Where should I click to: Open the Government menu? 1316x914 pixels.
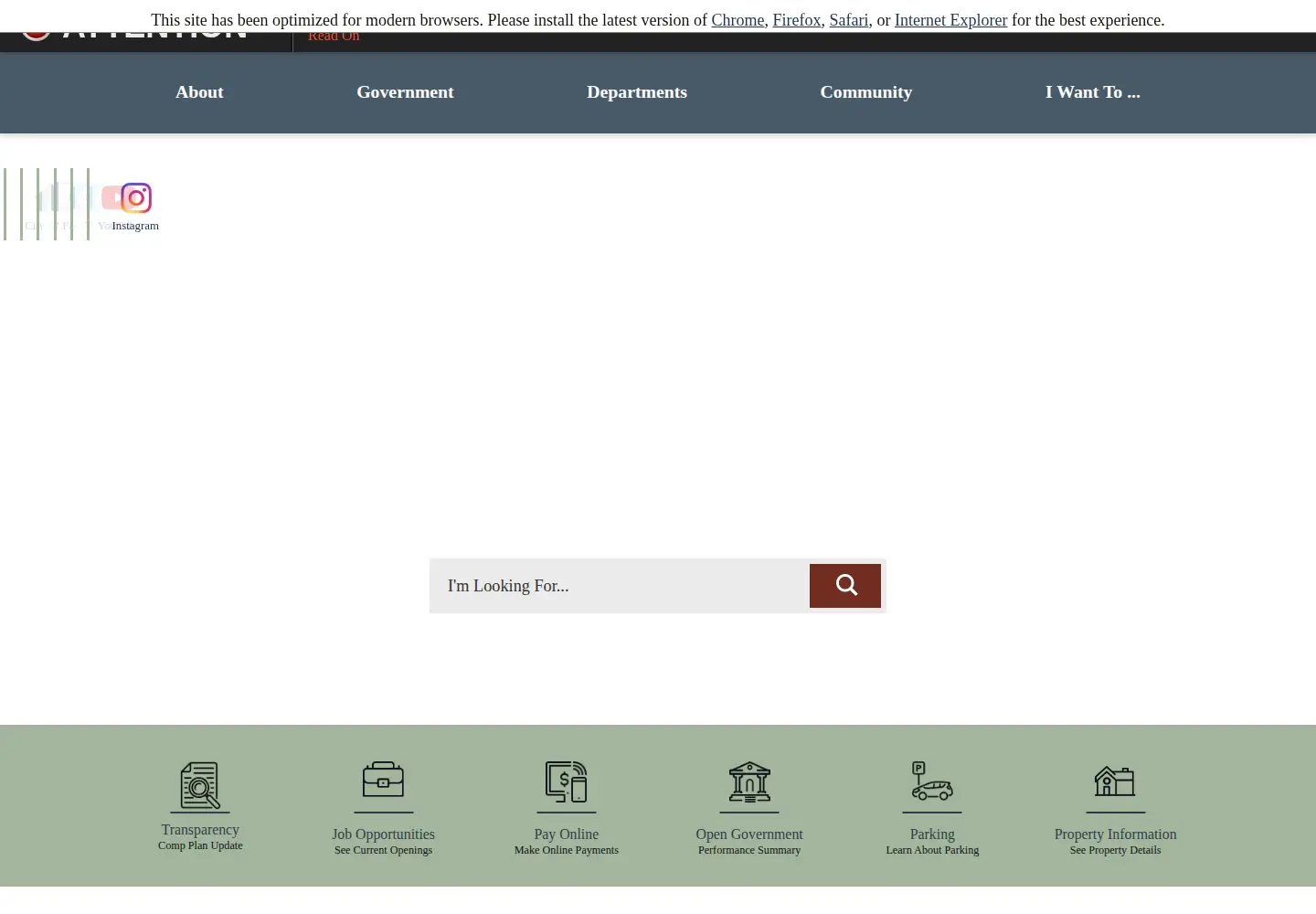(x=405, y=92)
